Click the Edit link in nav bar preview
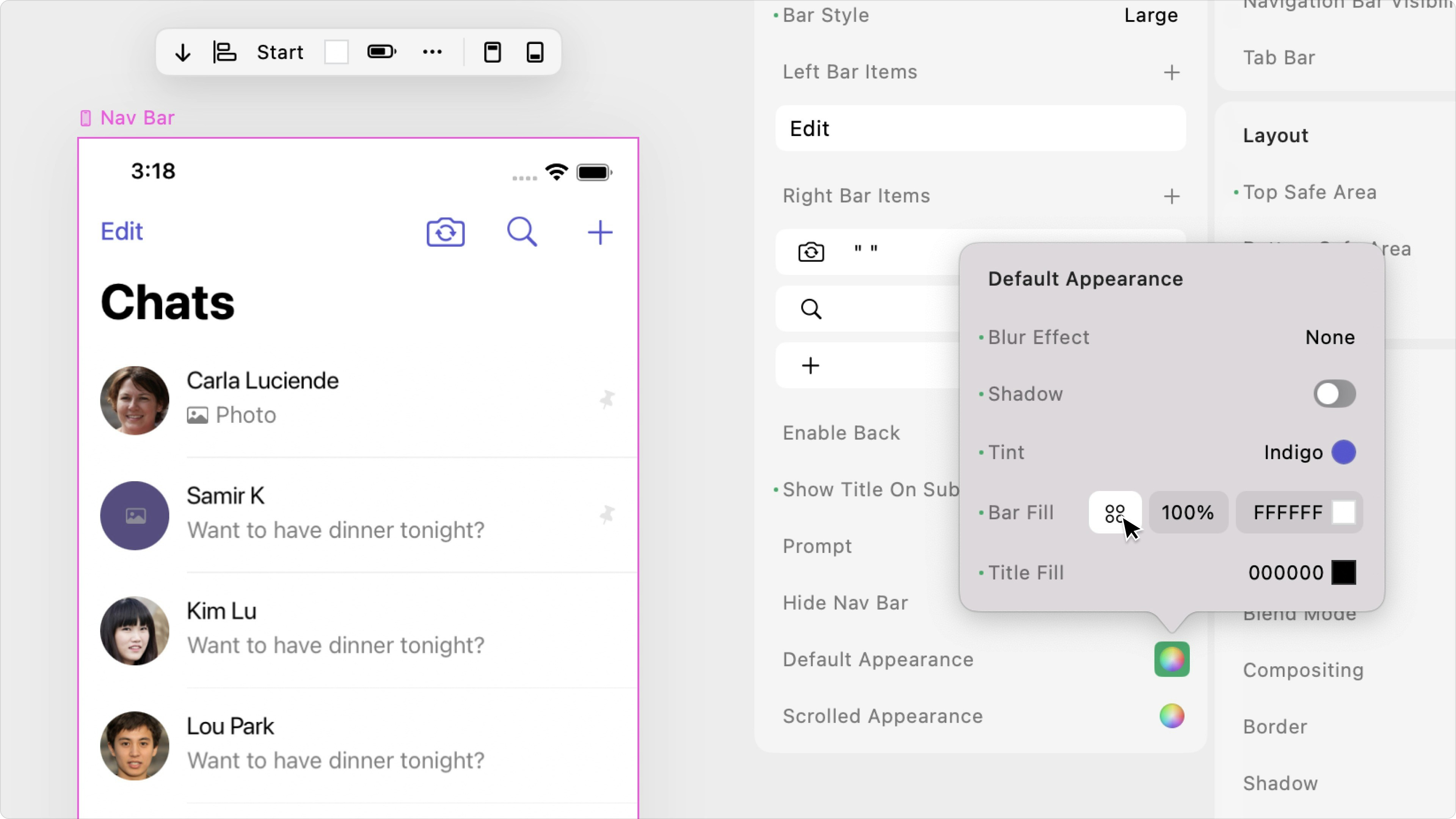This screenshot has height=819, width=1456. click(x=121, y=232)
